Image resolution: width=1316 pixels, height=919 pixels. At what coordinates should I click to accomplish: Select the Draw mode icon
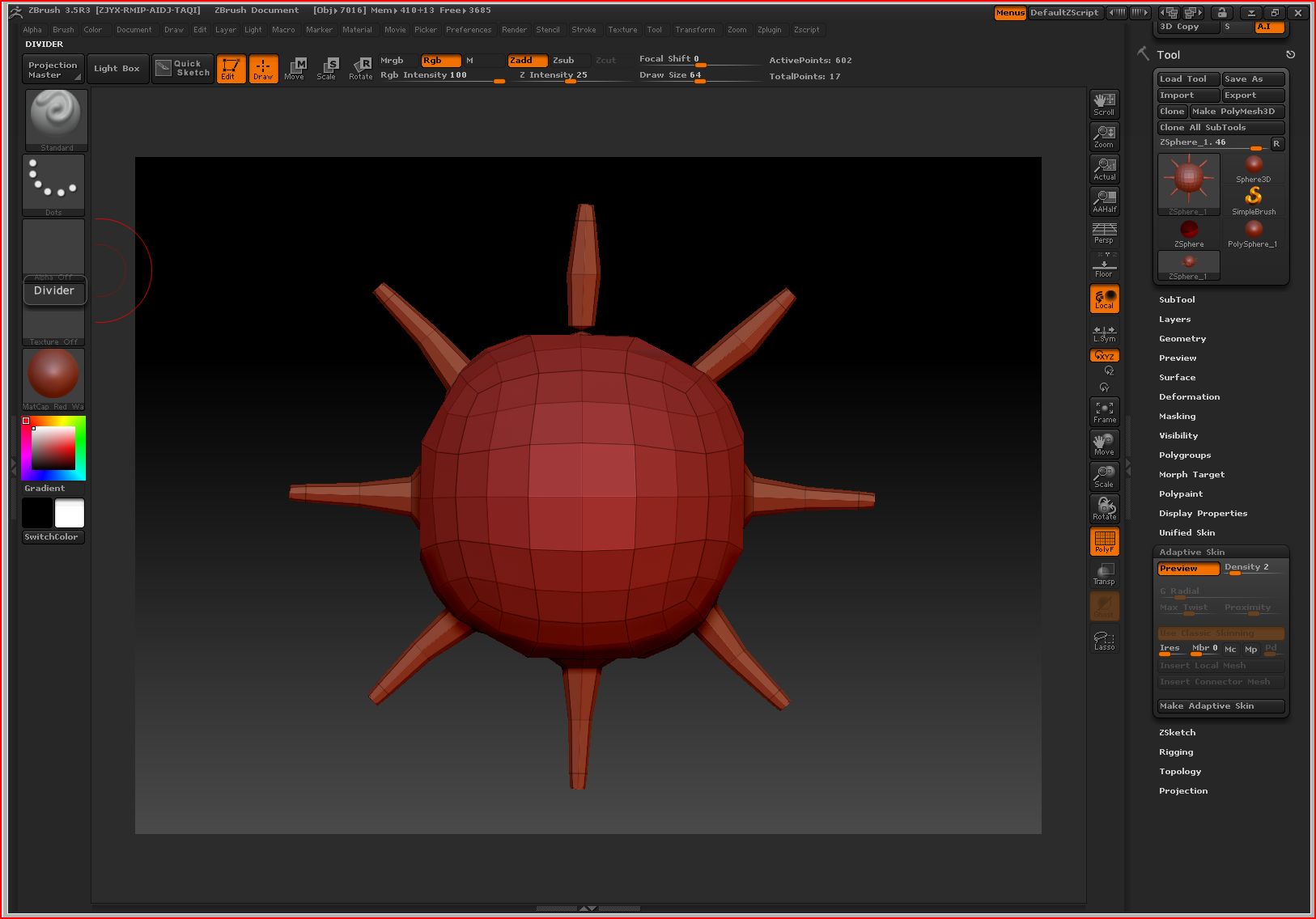263,69
